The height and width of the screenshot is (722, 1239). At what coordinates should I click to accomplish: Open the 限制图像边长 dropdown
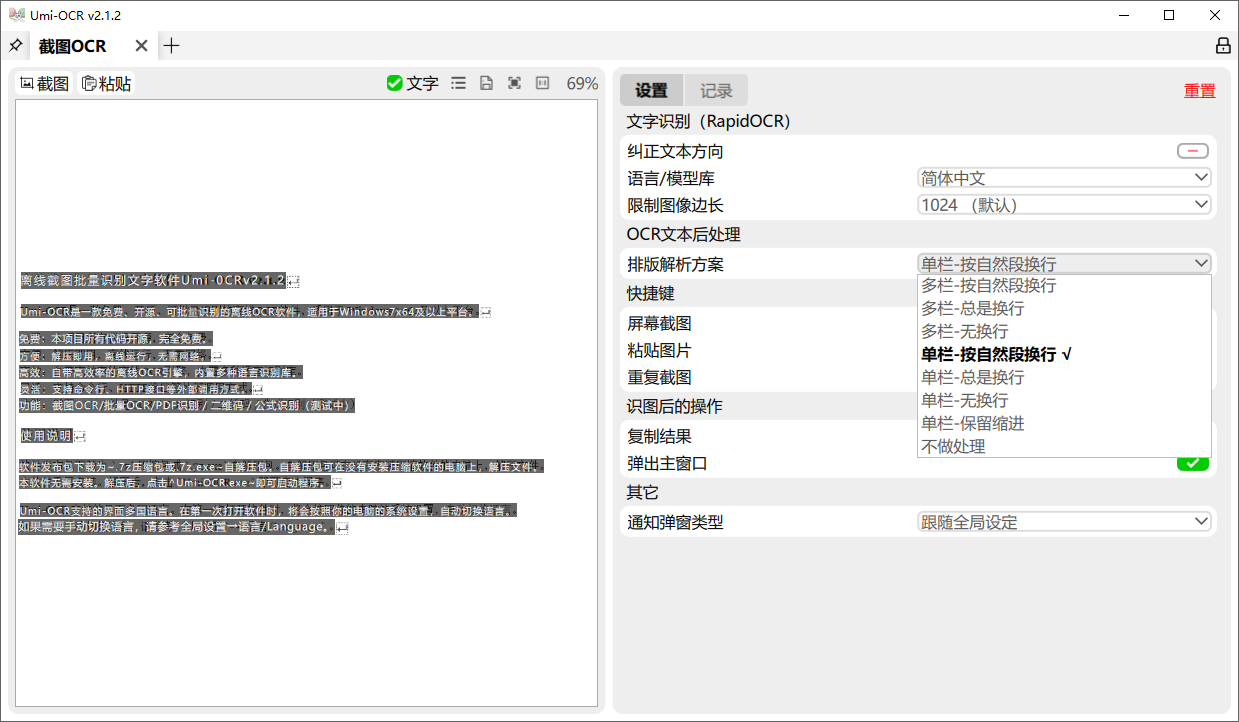[x=1064, y=205]
